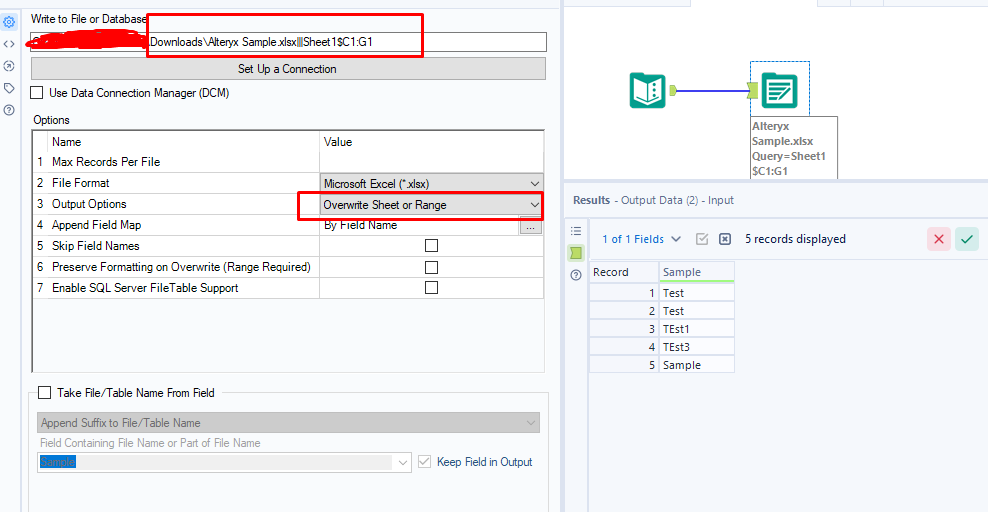Open the Results window help icon
Screen dimensions: 988x512
point(576,275)
